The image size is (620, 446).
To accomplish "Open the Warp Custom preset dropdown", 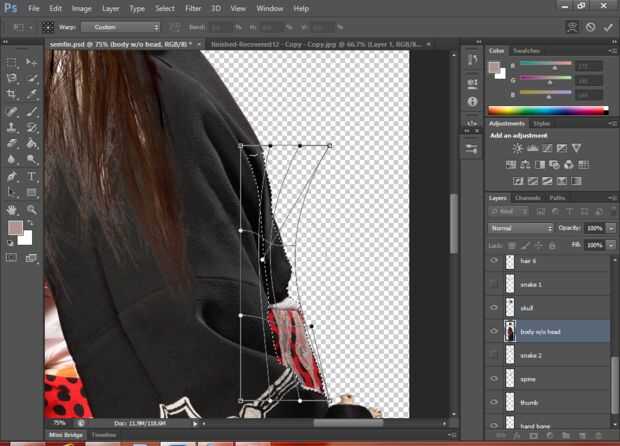I will (x=121, y=27).
